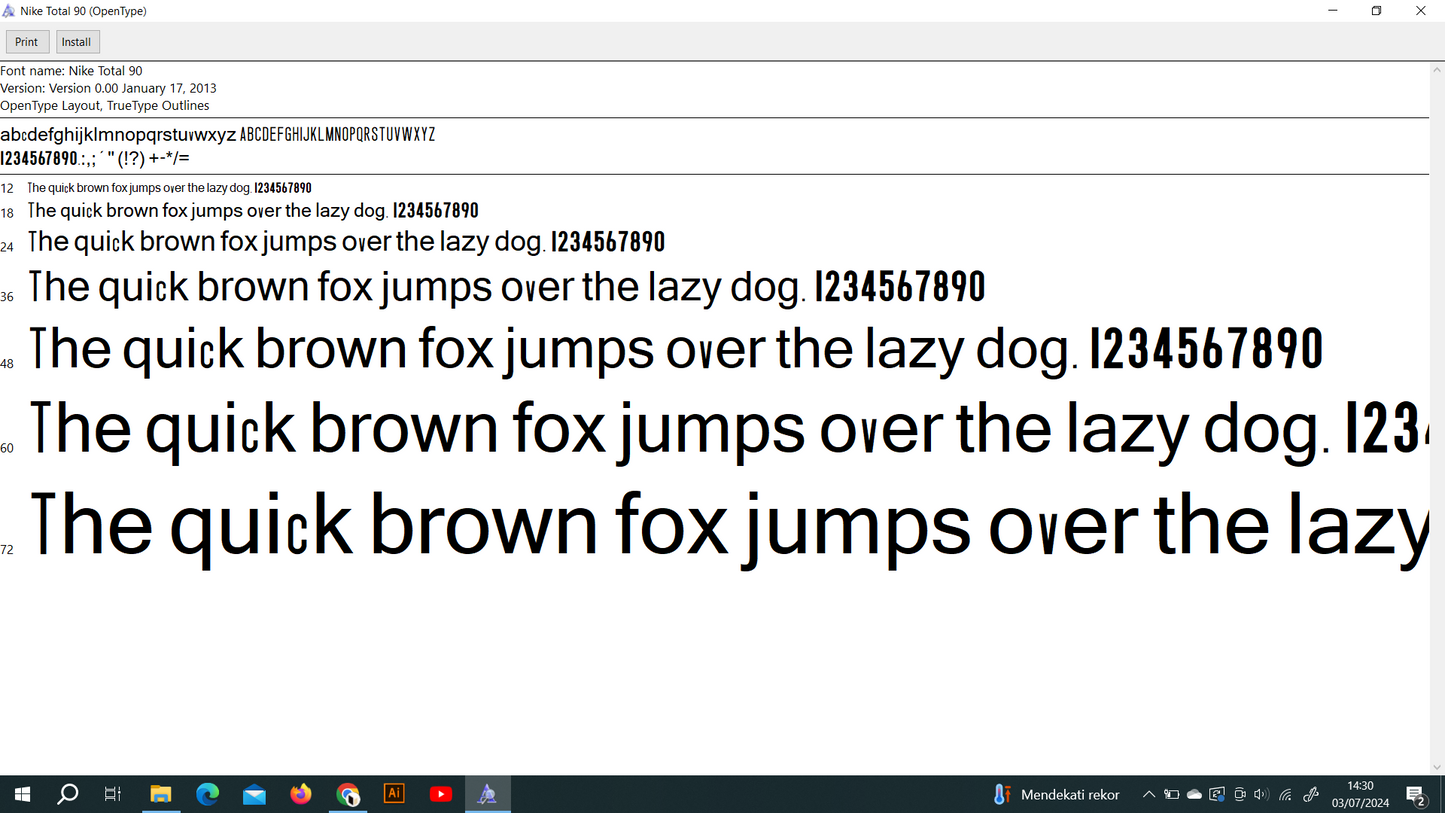This screenshot has width=1445, height=813.
Task: Click the clock showing 14:30
Action: click(1360, 794)
